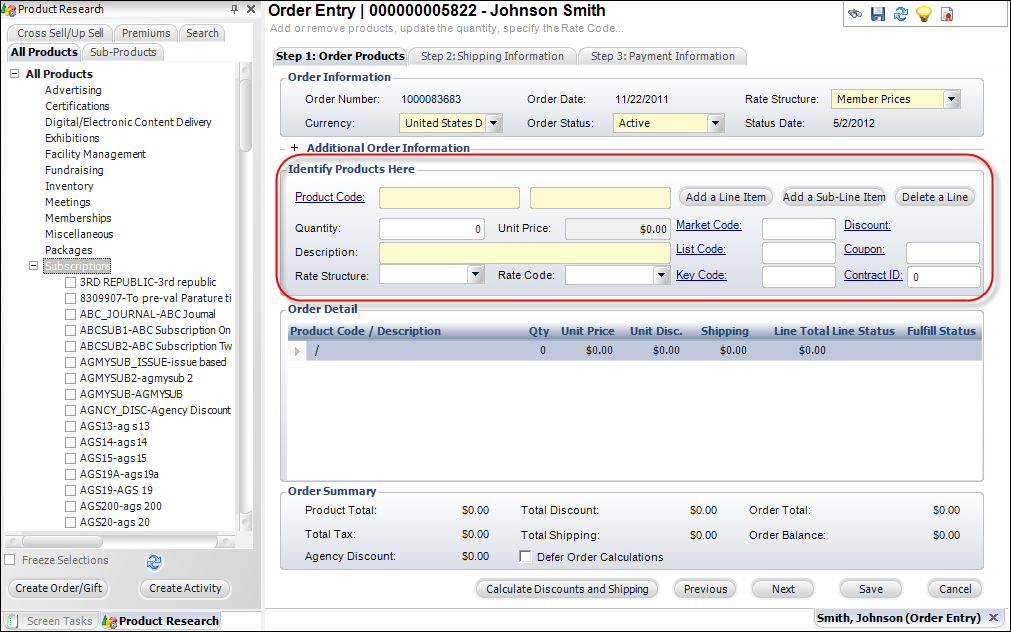Open the Order Status dropdown

pos(715,124)
